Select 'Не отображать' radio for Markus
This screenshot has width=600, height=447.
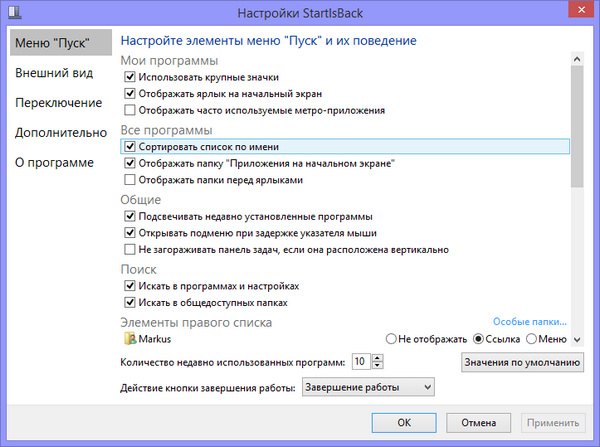(x=392, y=340)
